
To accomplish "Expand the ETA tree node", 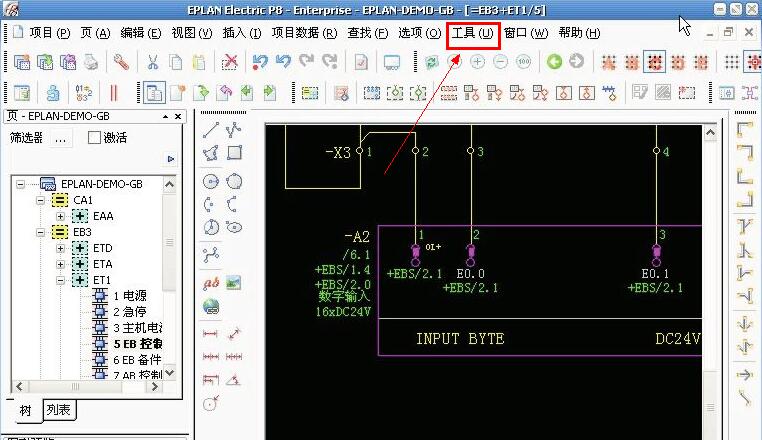I will tap(60, 264).
